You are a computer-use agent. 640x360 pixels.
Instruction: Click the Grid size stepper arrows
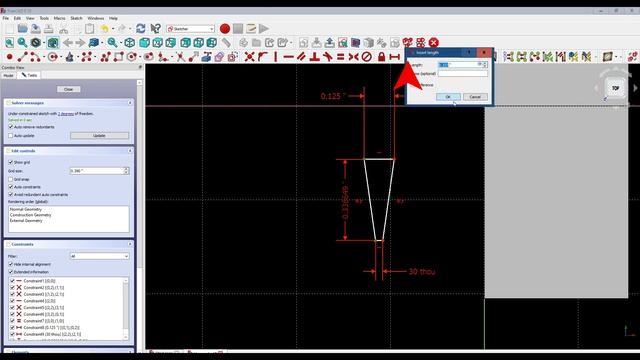point(126,171)
